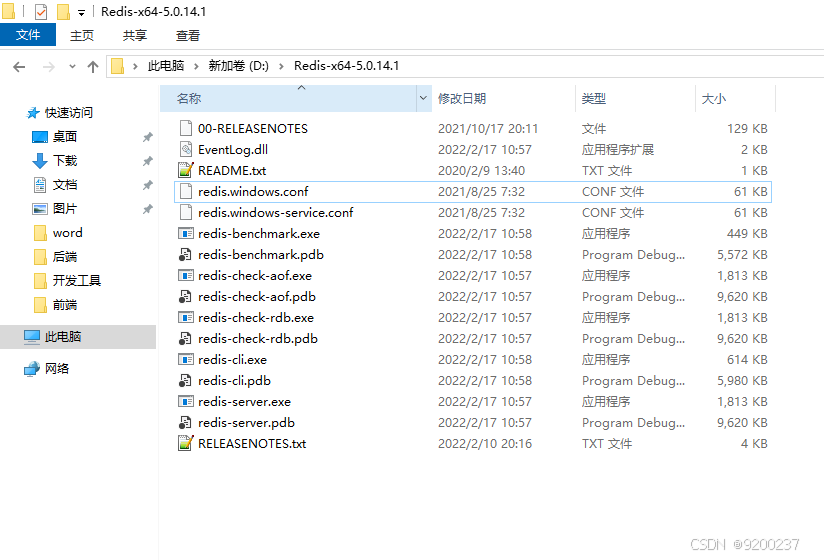
Task: Select 快速访问 in the navigation pane
Action: pyautogui.click(x=68, y=112)
